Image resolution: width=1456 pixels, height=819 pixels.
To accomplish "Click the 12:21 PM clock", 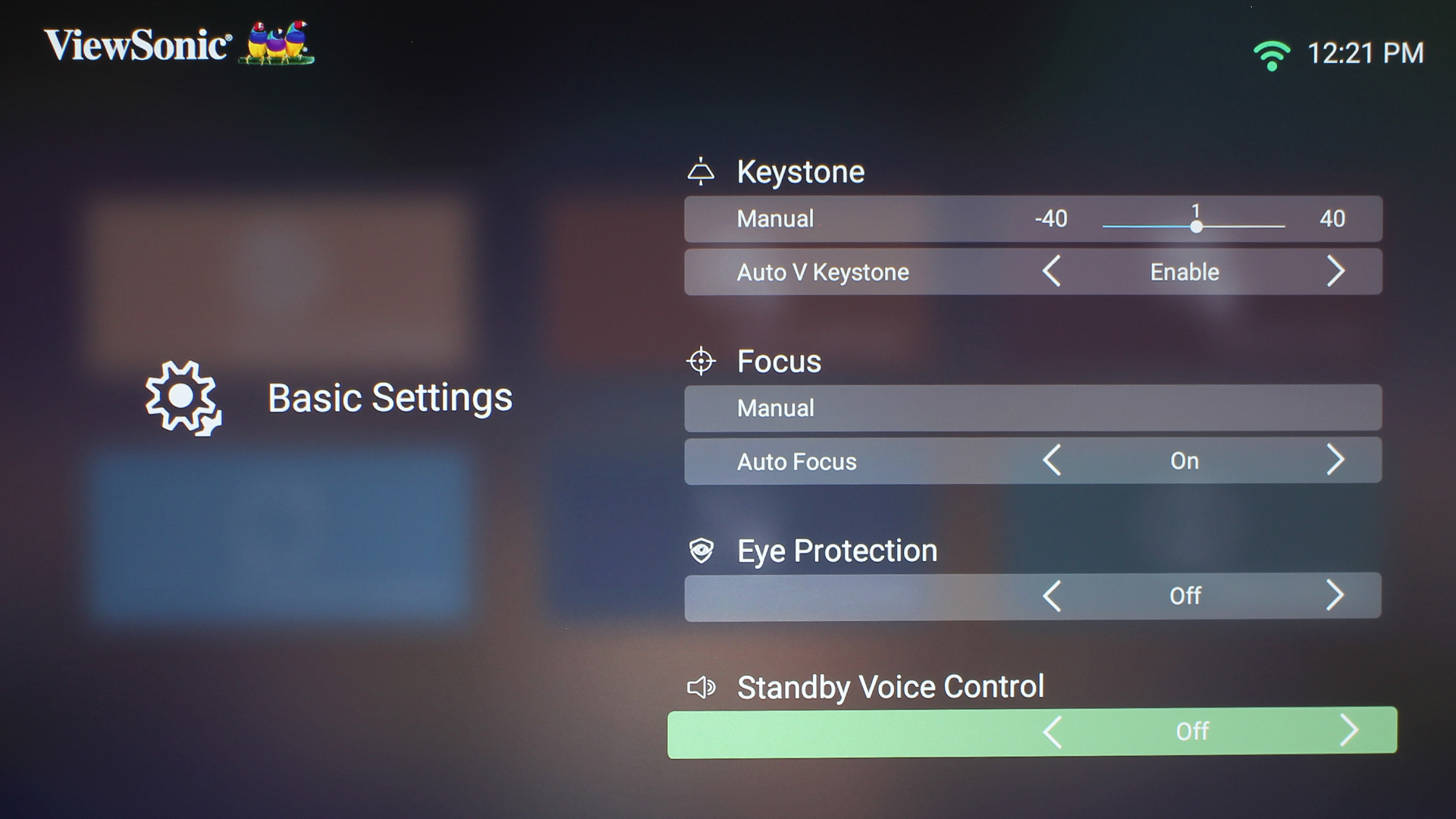I will point(1366,53).
